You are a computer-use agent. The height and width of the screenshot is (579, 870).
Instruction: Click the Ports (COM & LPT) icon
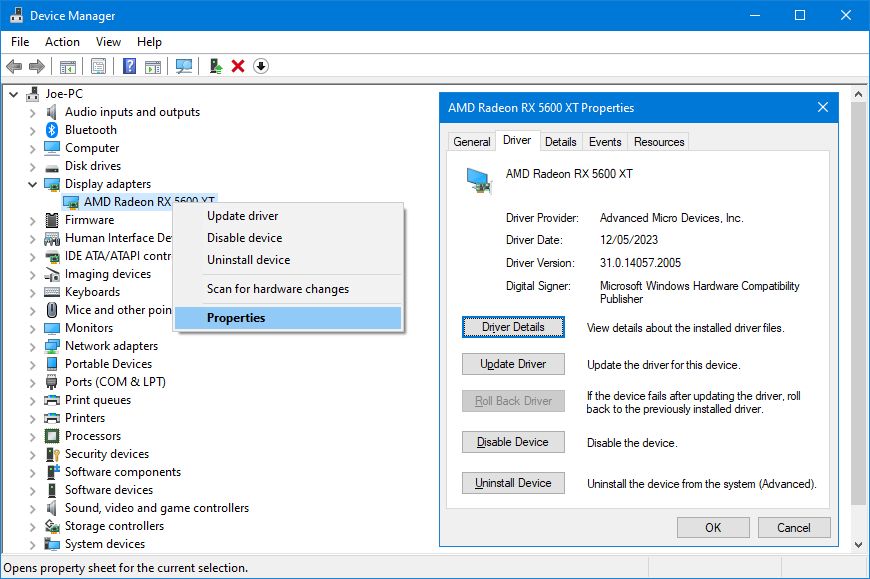[x=52, y=382]
